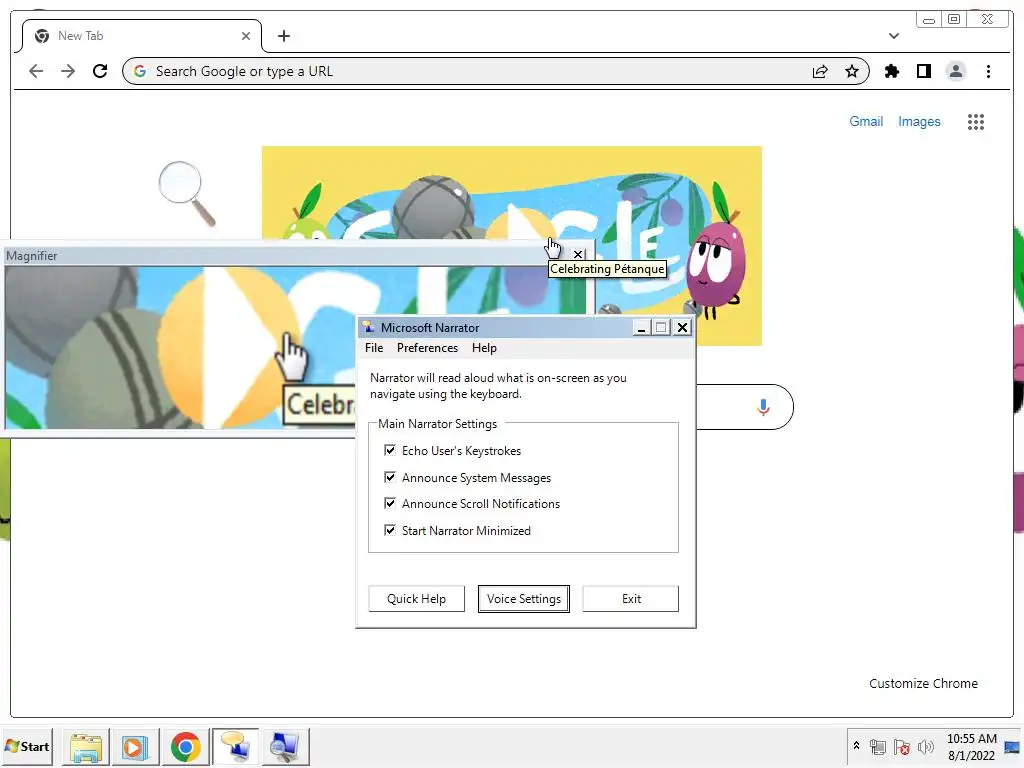Click the Chrome taskbar icon
This screenshot has width=1024, height=768.
tap(186, 747)
